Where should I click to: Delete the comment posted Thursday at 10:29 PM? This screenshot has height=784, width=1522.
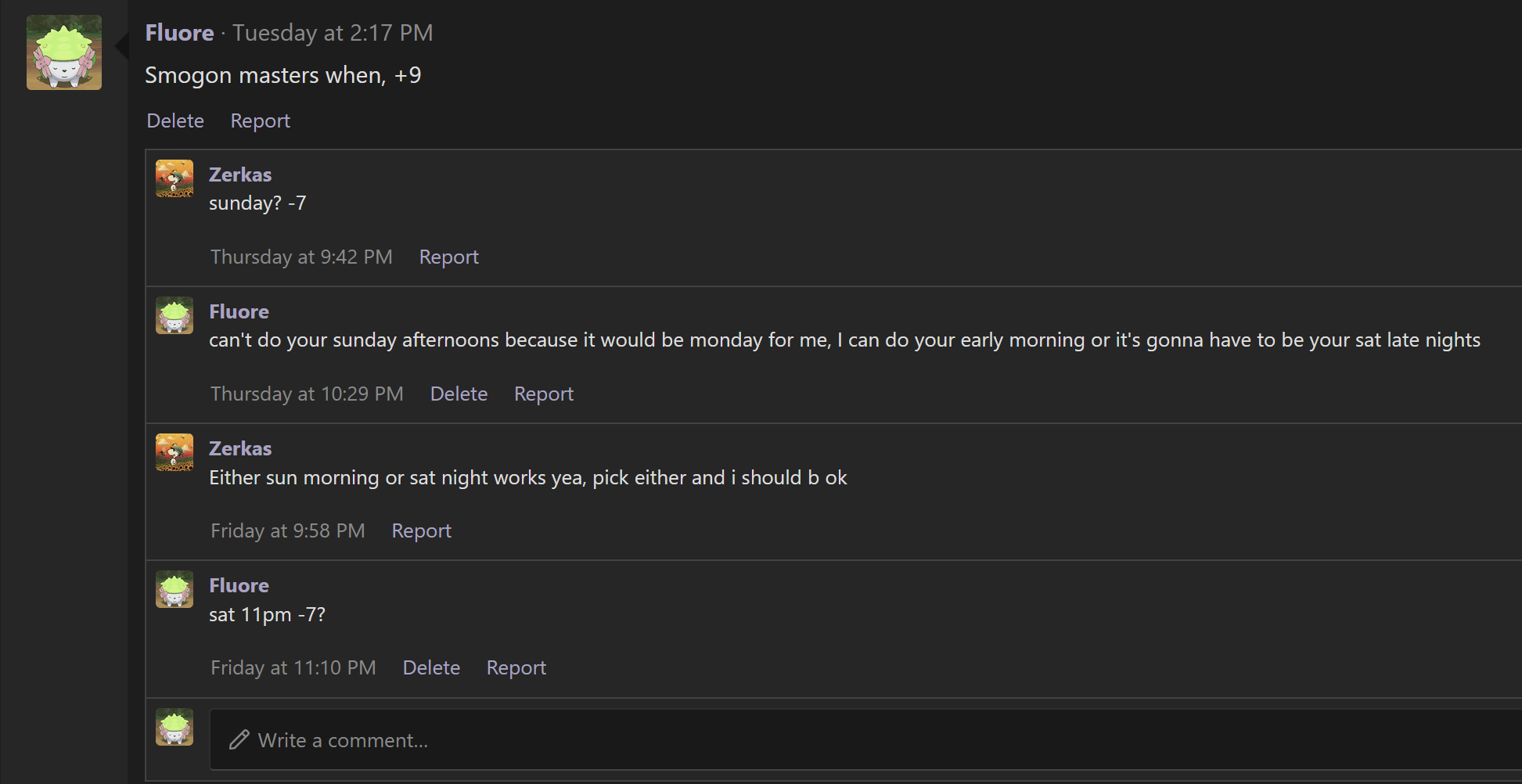pos(459,394)
